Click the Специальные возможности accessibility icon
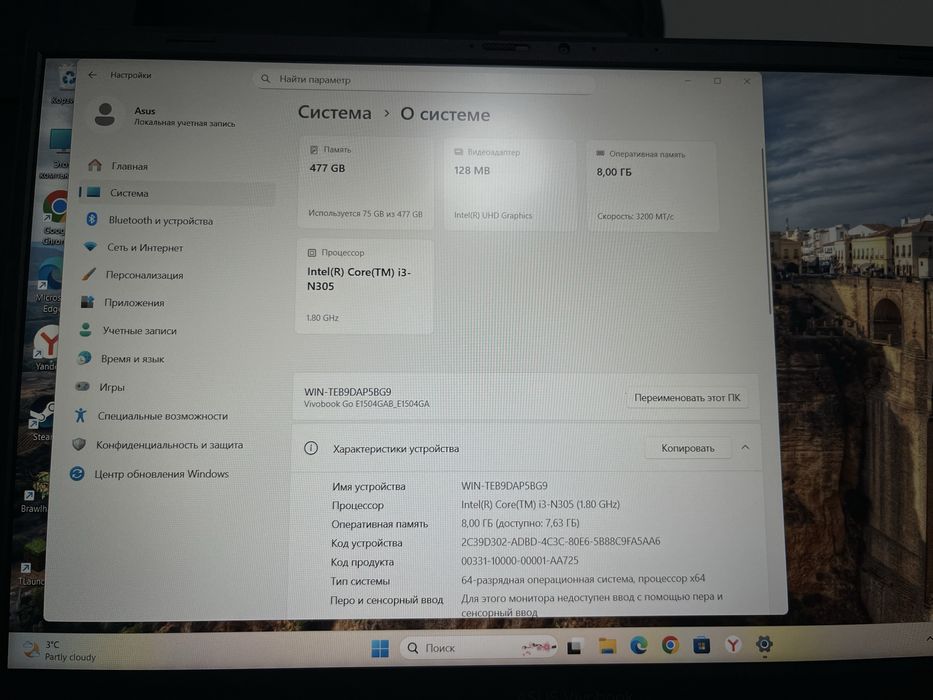The image size is (933, 700). (x=80, y=415)
